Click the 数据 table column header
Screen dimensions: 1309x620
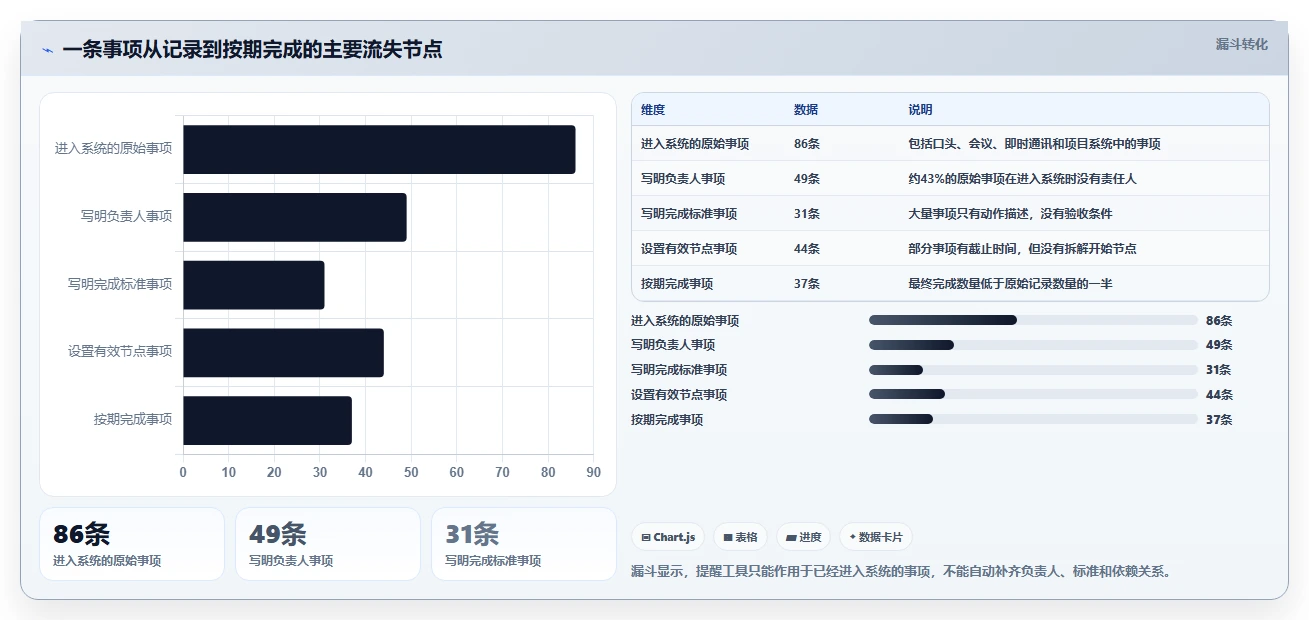806,110
